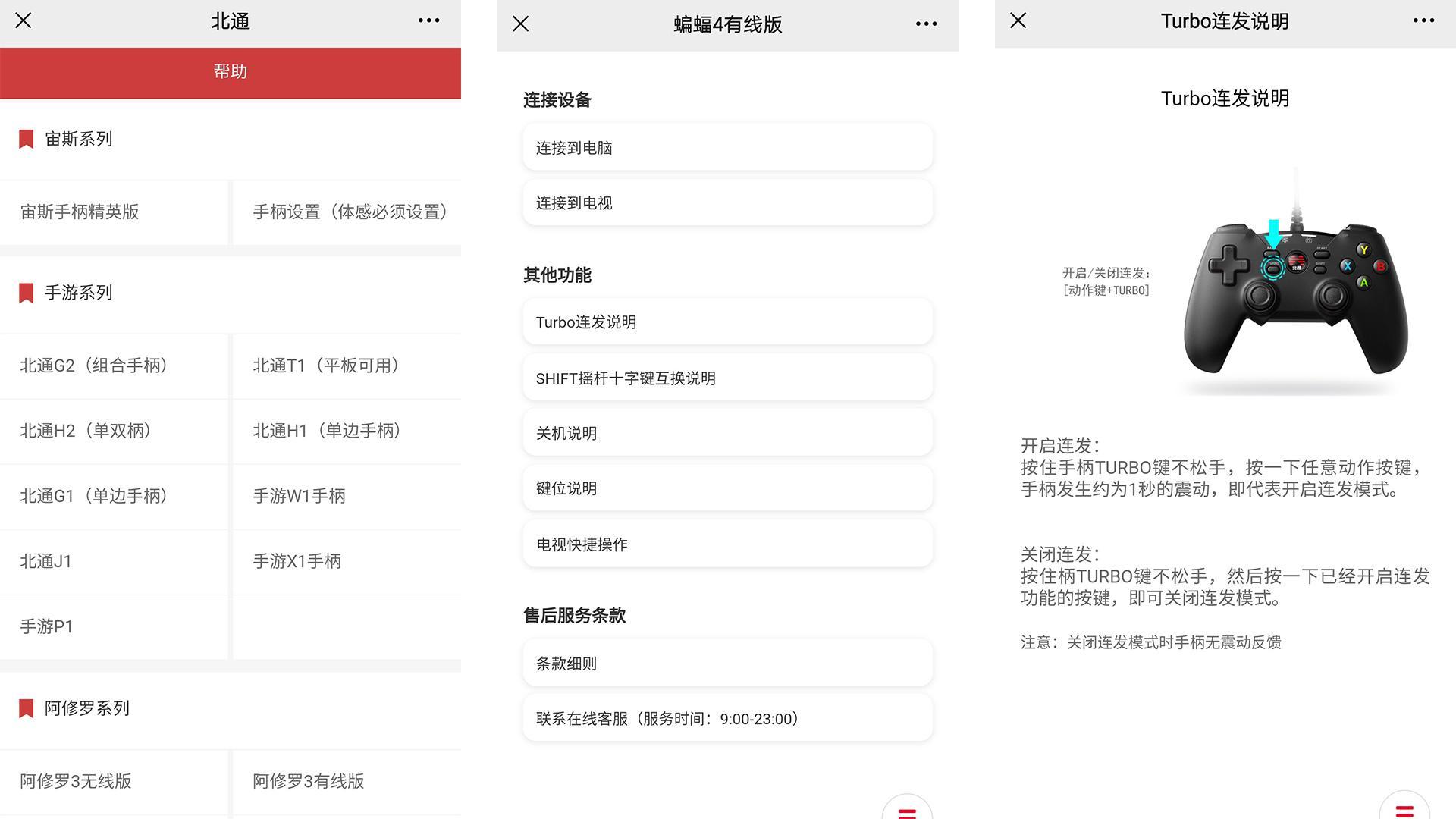1456x819 pixels.
Task: Open the Turbo连发说明 entry
Action: coord(726,322)
